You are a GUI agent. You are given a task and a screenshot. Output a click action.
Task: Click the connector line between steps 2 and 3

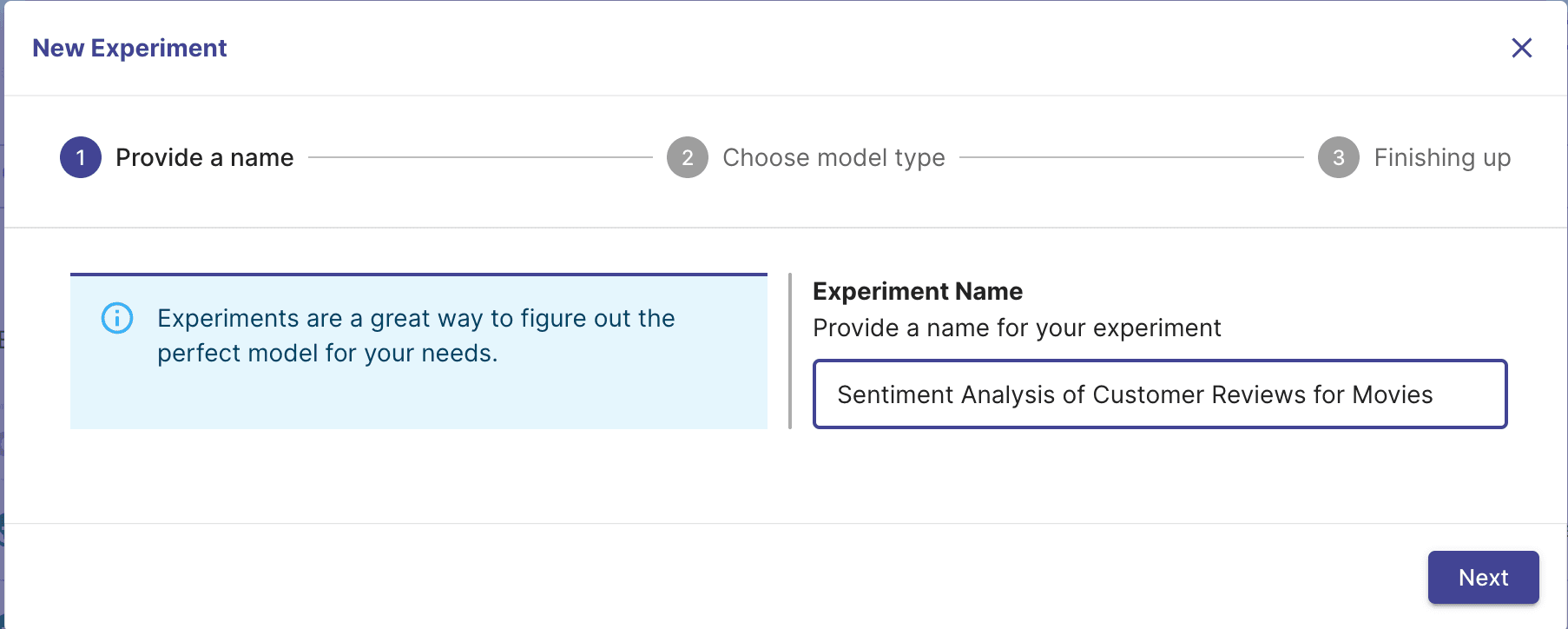(x=1131, y=157)
